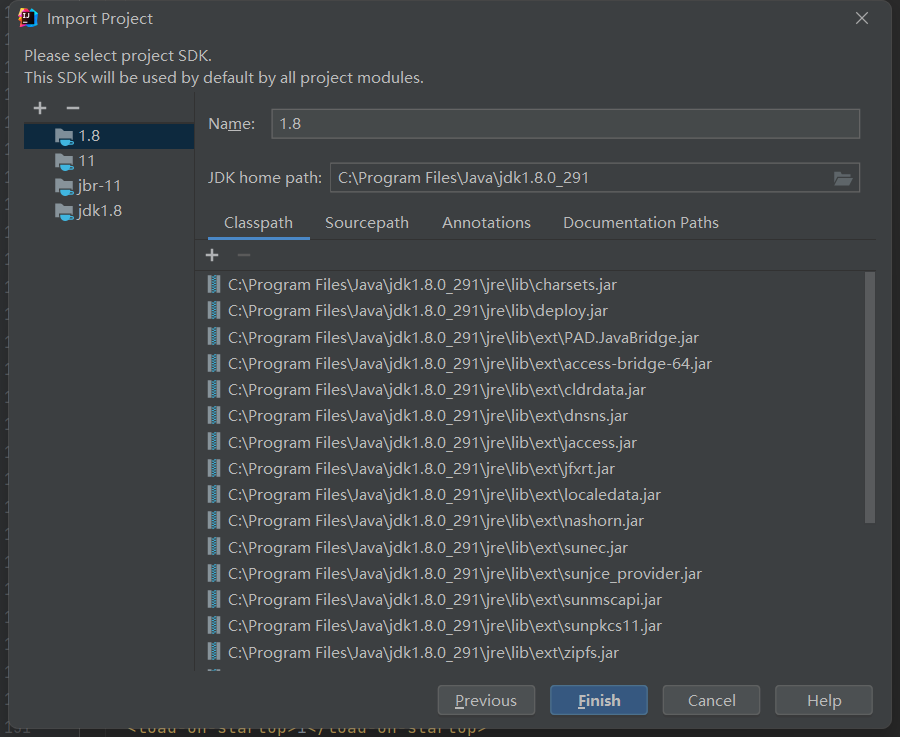Select the PAD.JavaBridge.jar path text

tap(463, 338)
